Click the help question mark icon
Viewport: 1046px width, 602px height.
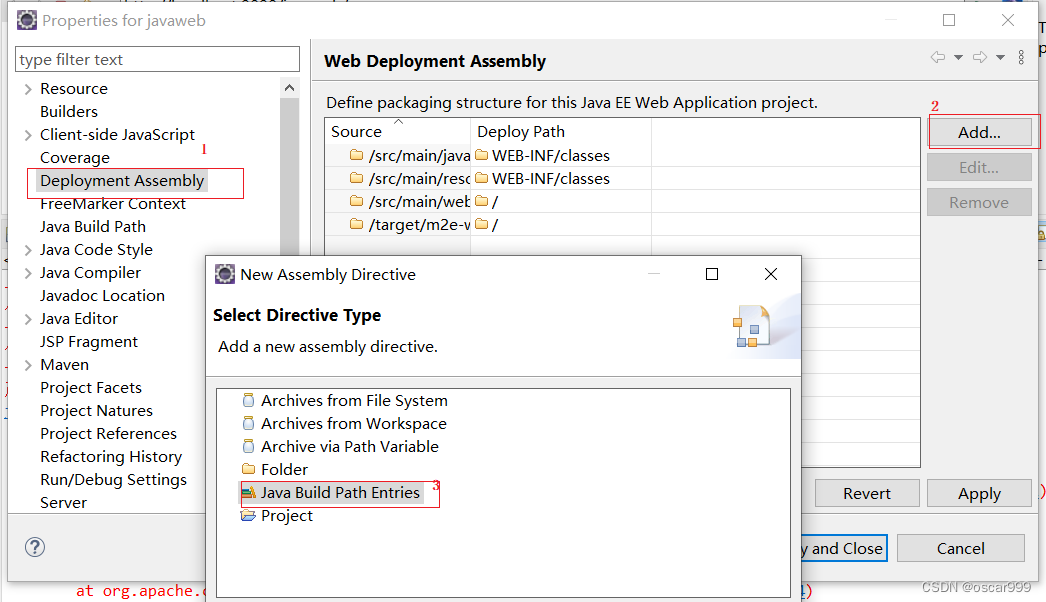[x=35, y=547]
